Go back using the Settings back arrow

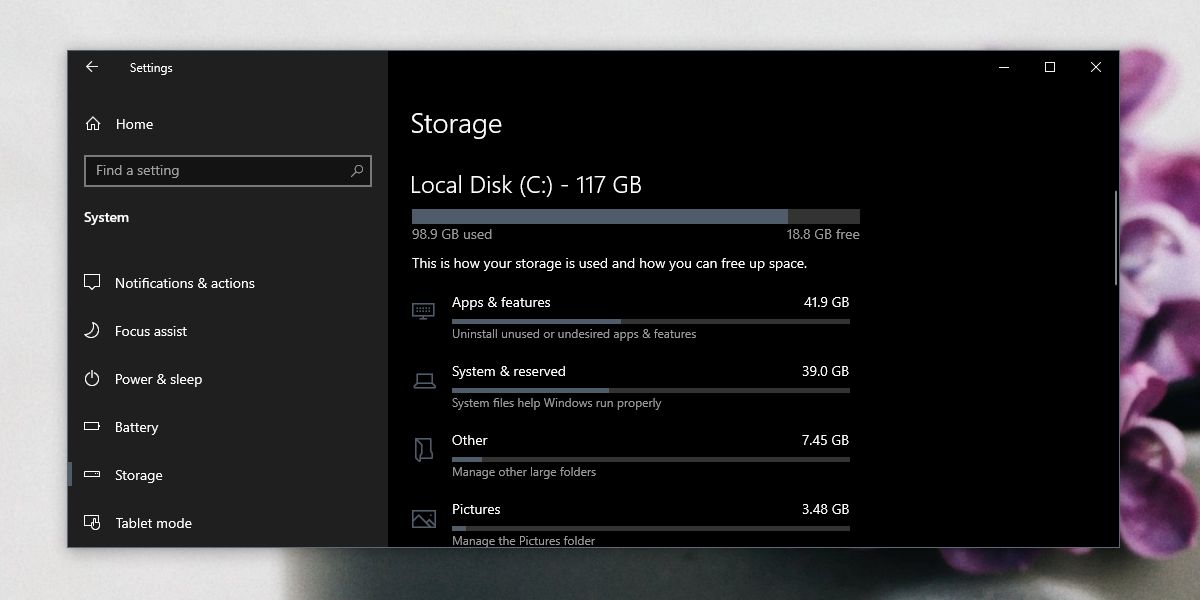(92, 67)
